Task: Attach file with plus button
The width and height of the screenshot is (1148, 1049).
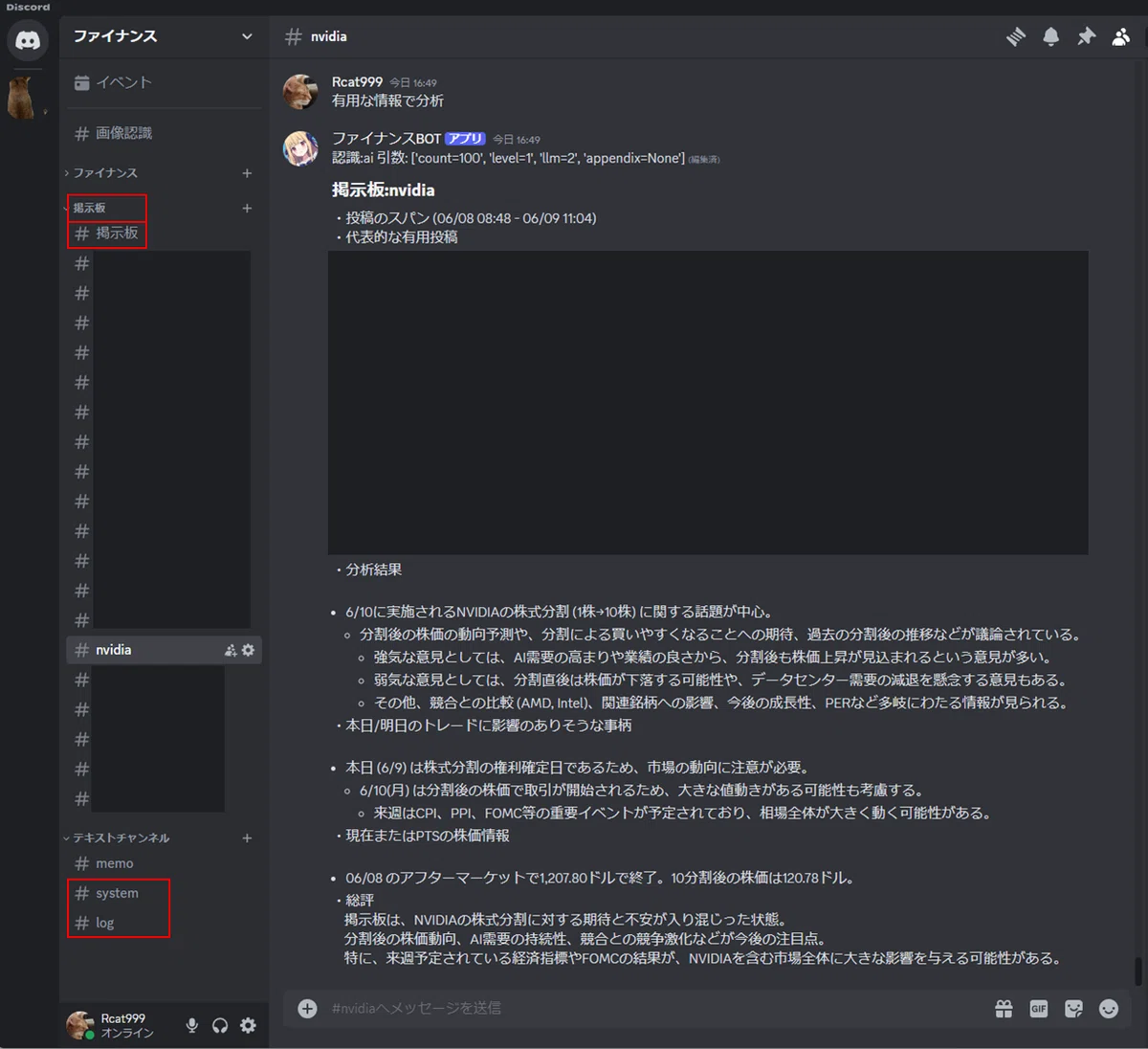Action: [307, 1008]
